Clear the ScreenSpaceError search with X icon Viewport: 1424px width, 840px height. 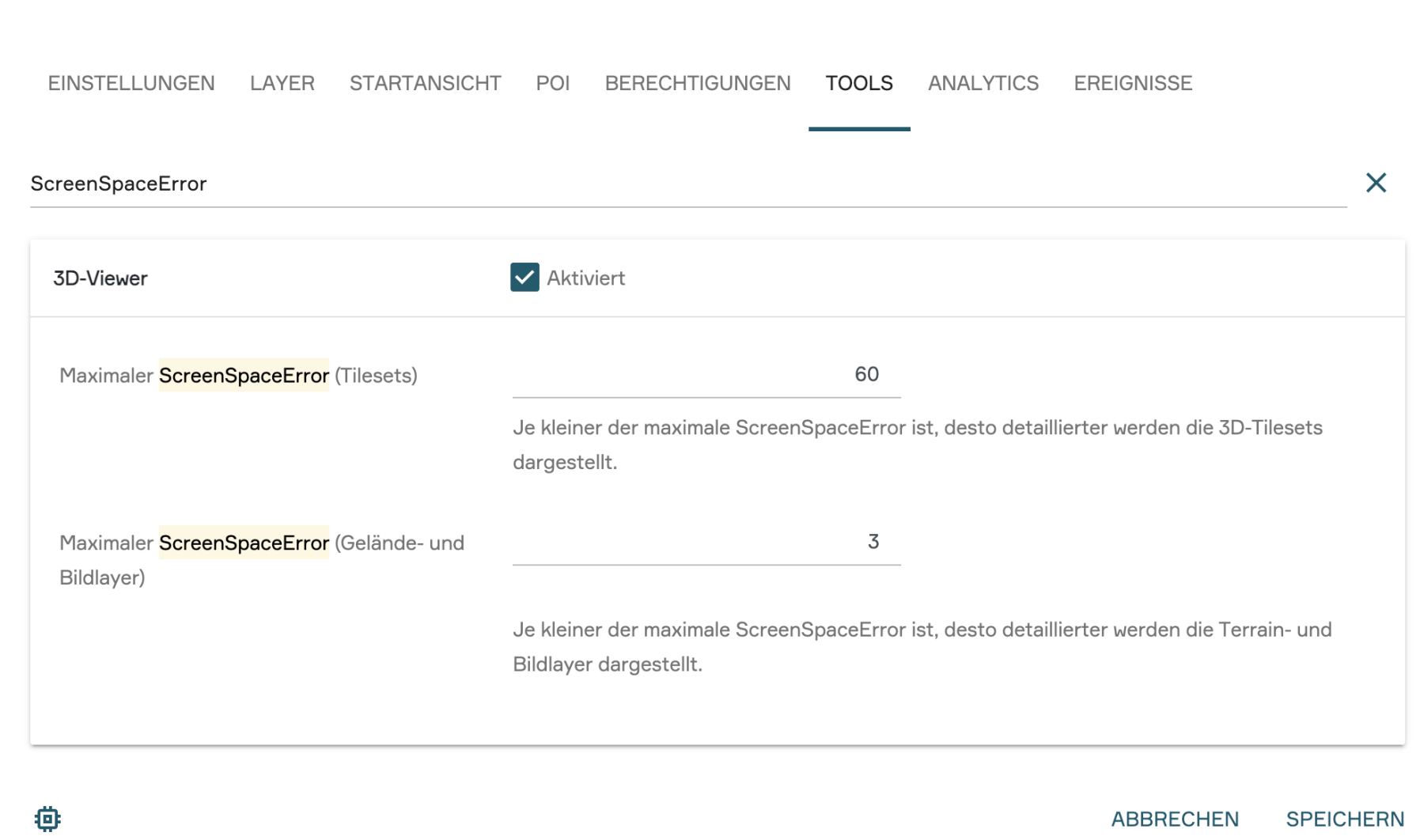coord(1376,183)
